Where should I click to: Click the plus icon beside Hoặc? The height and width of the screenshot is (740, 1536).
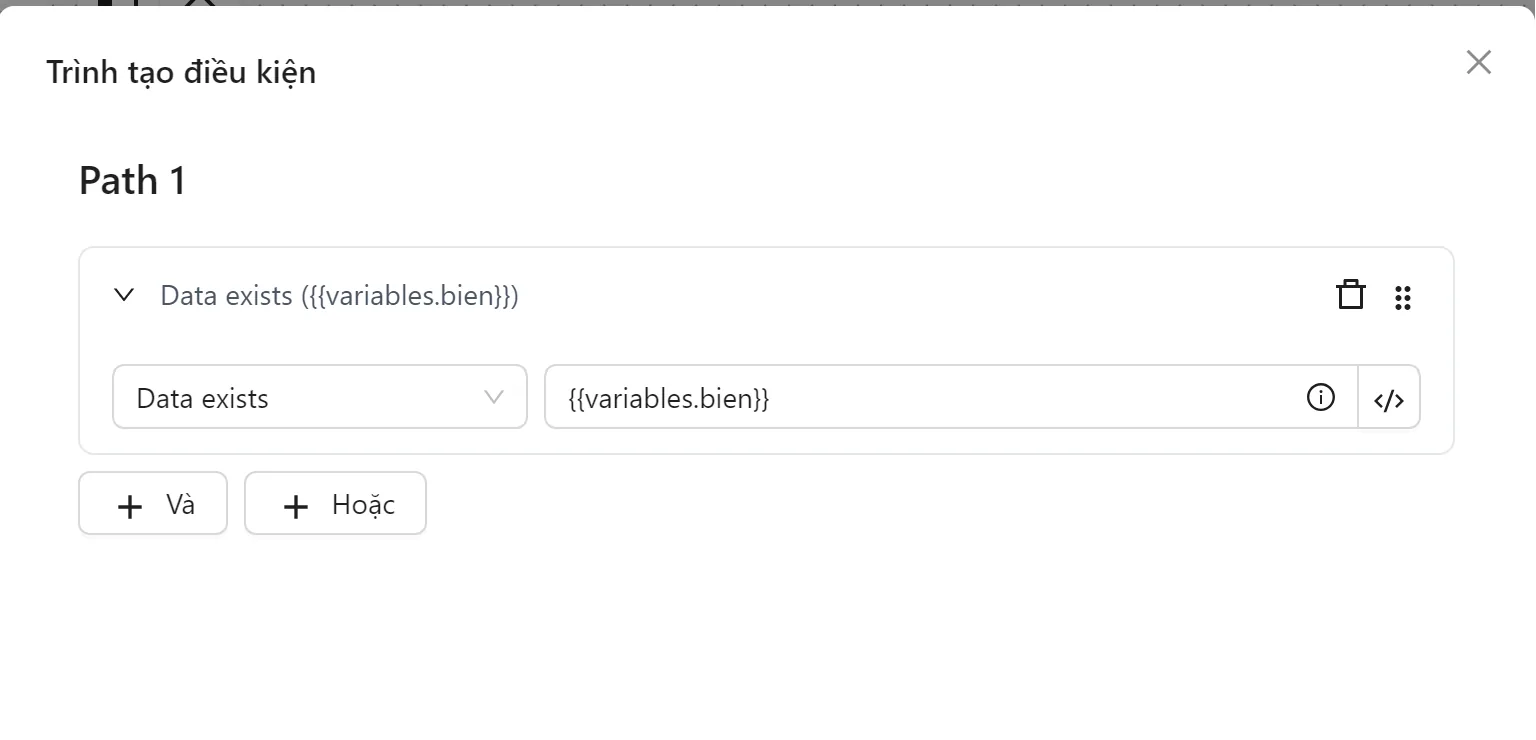point(295,506)
